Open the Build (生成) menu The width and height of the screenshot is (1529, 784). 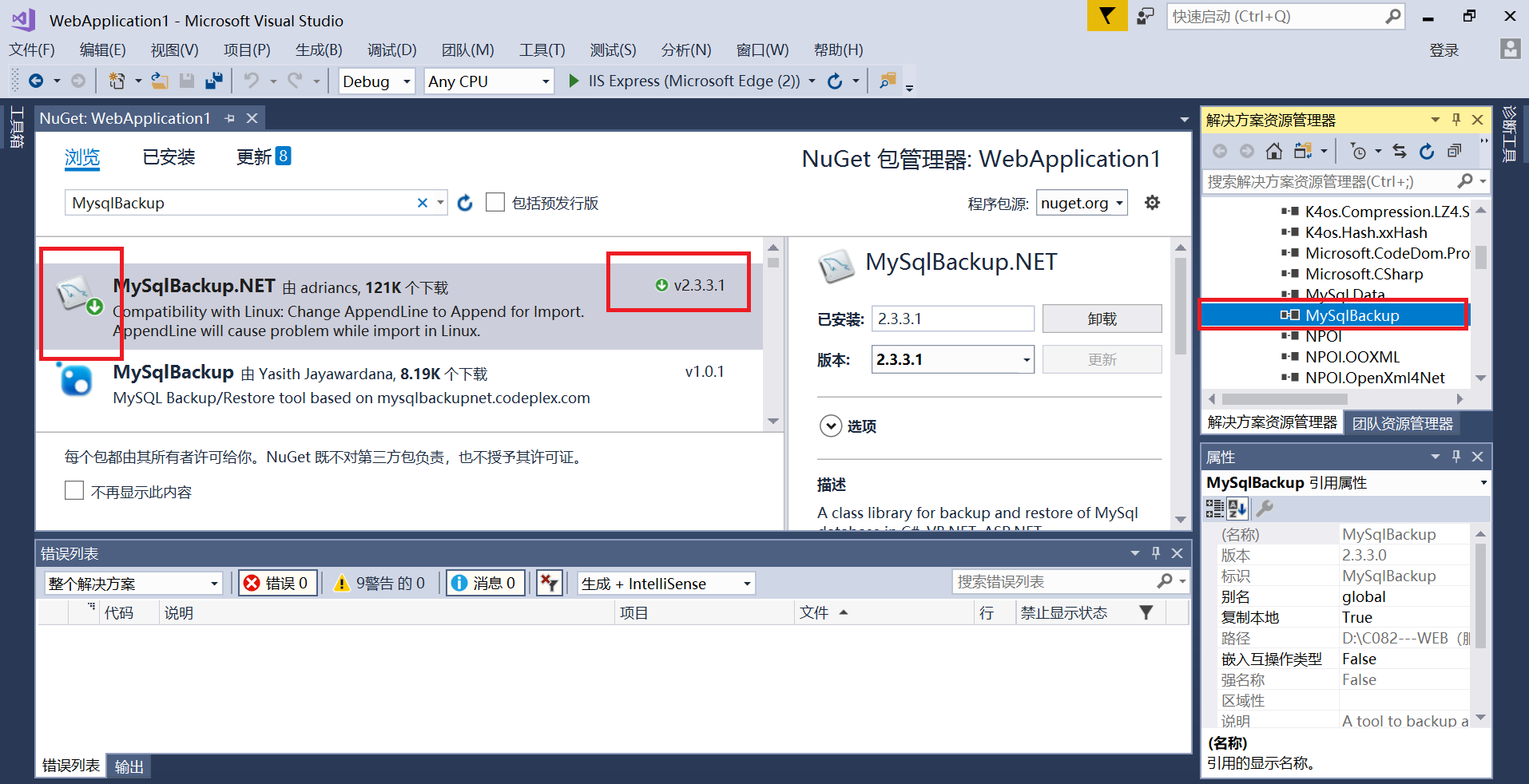(x=319, y=50)
